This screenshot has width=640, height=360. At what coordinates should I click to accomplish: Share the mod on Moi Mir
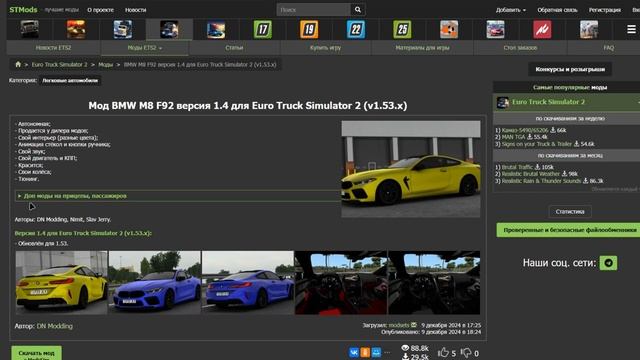376,352
